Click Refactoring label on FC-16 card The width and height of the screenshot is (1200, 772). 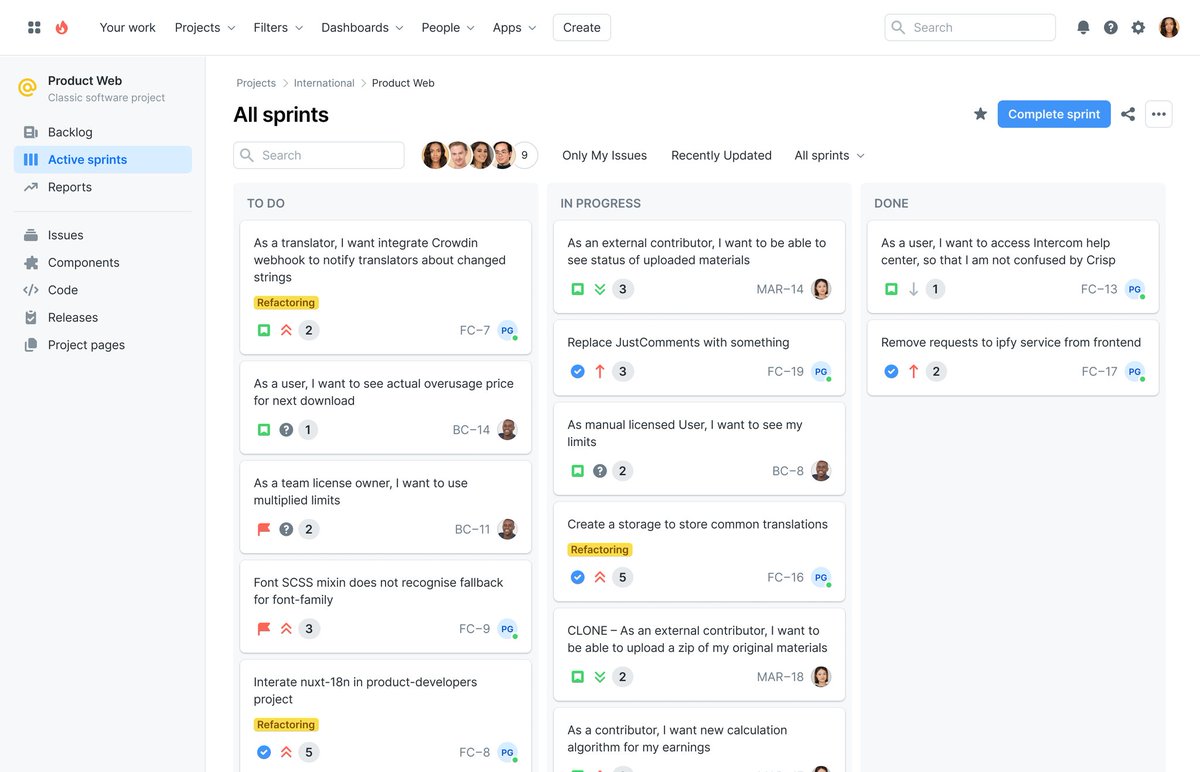click(600, 550)
